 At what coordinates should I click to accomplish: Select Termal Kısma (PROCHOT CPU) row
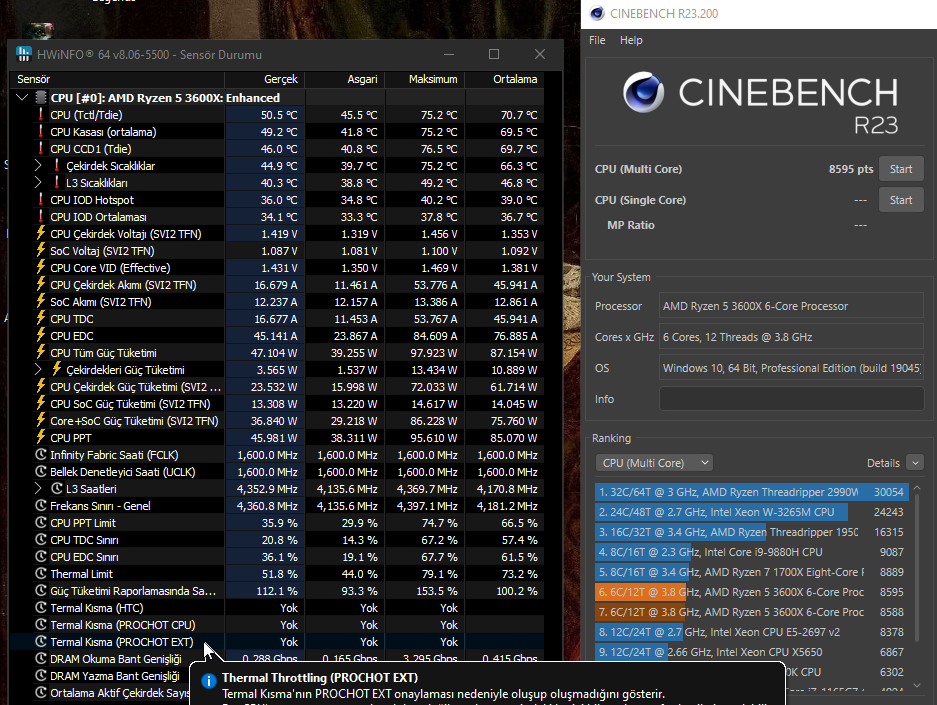click(x=277, y=624)
